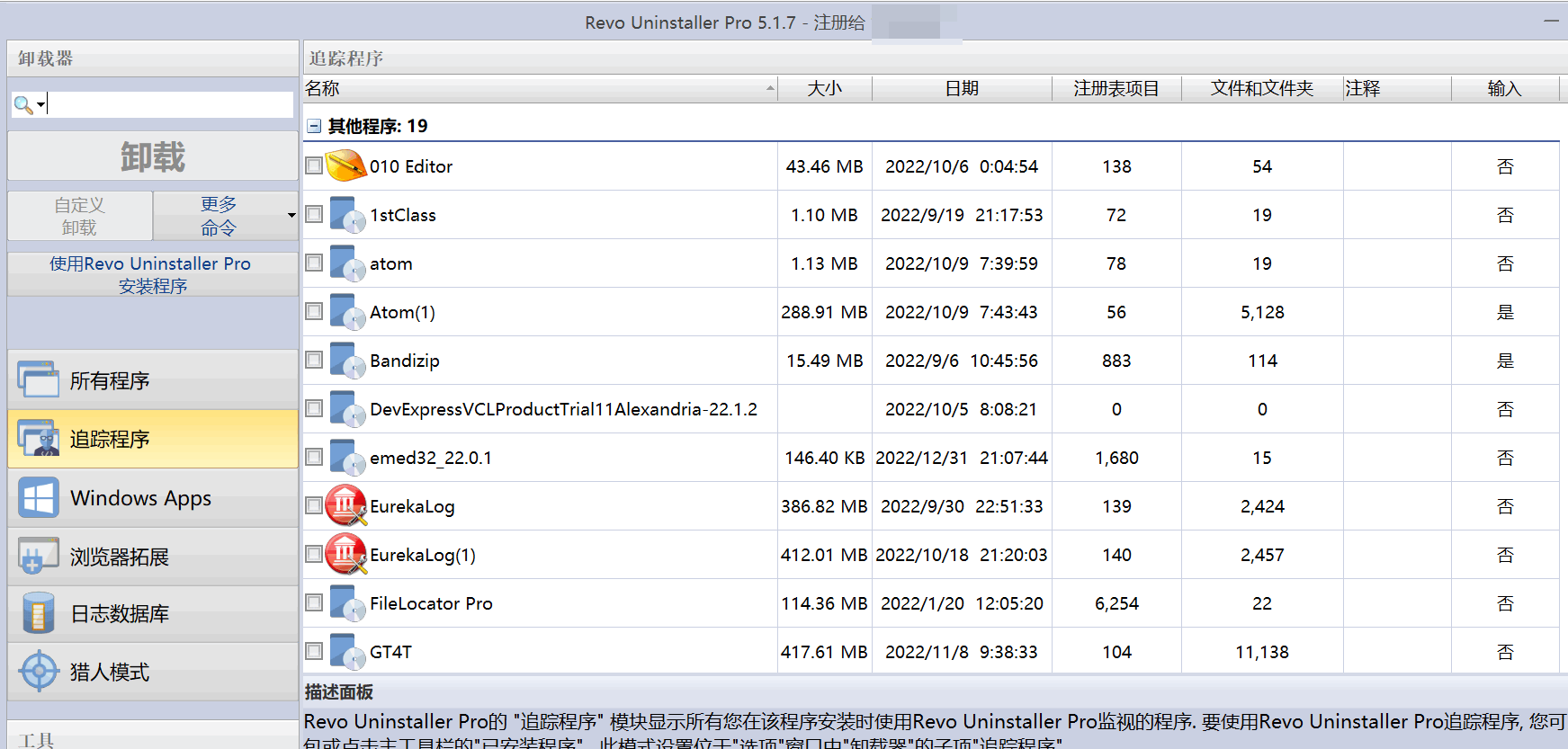Viewport: 1568px width, 749px height.
Task: Click the 010 Editor program icon
Action: point(346,166)
